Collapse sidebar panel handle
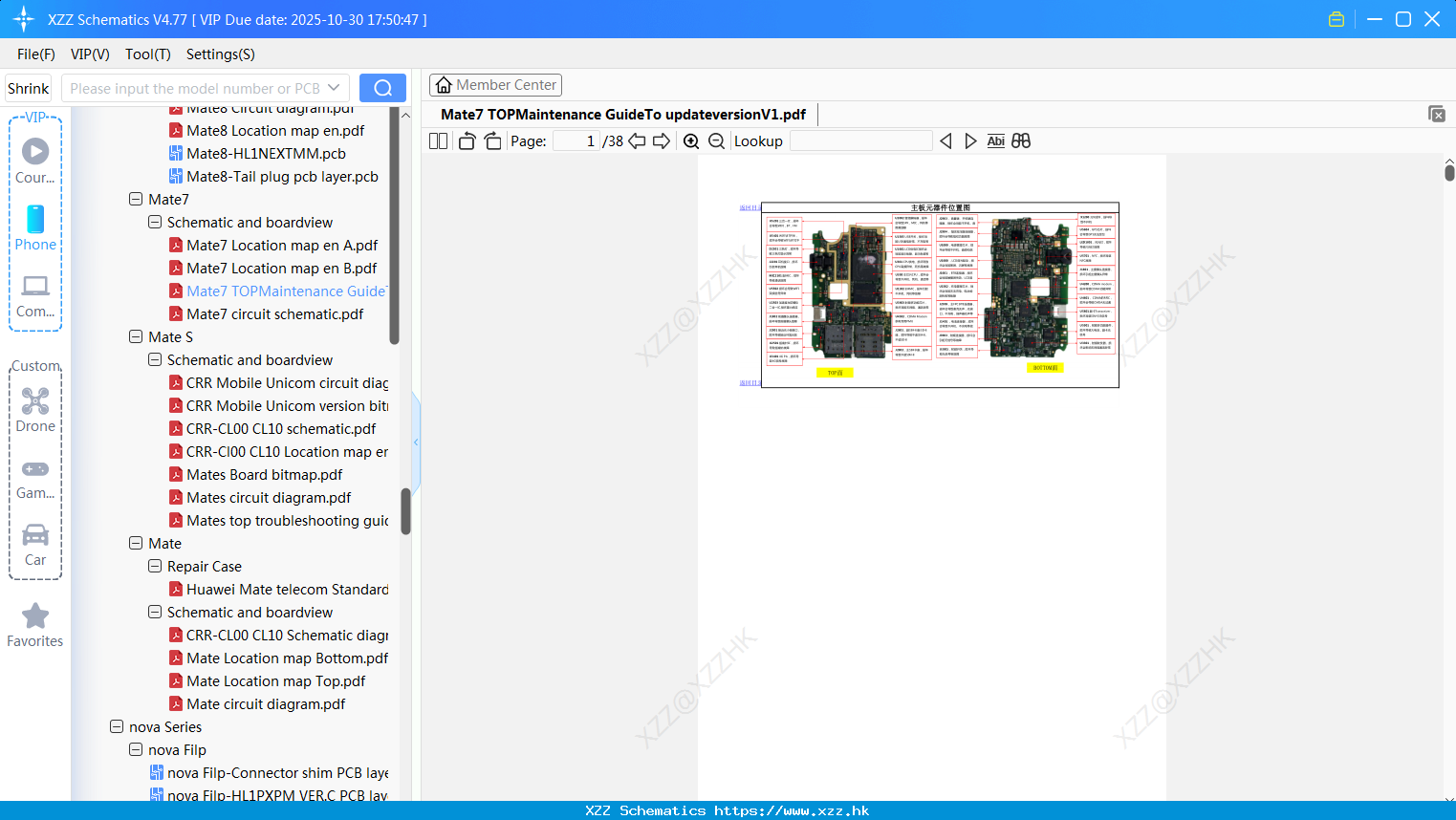Image resolution: width=1456 pixels, height=820 pixels. [x=416, y=442]
